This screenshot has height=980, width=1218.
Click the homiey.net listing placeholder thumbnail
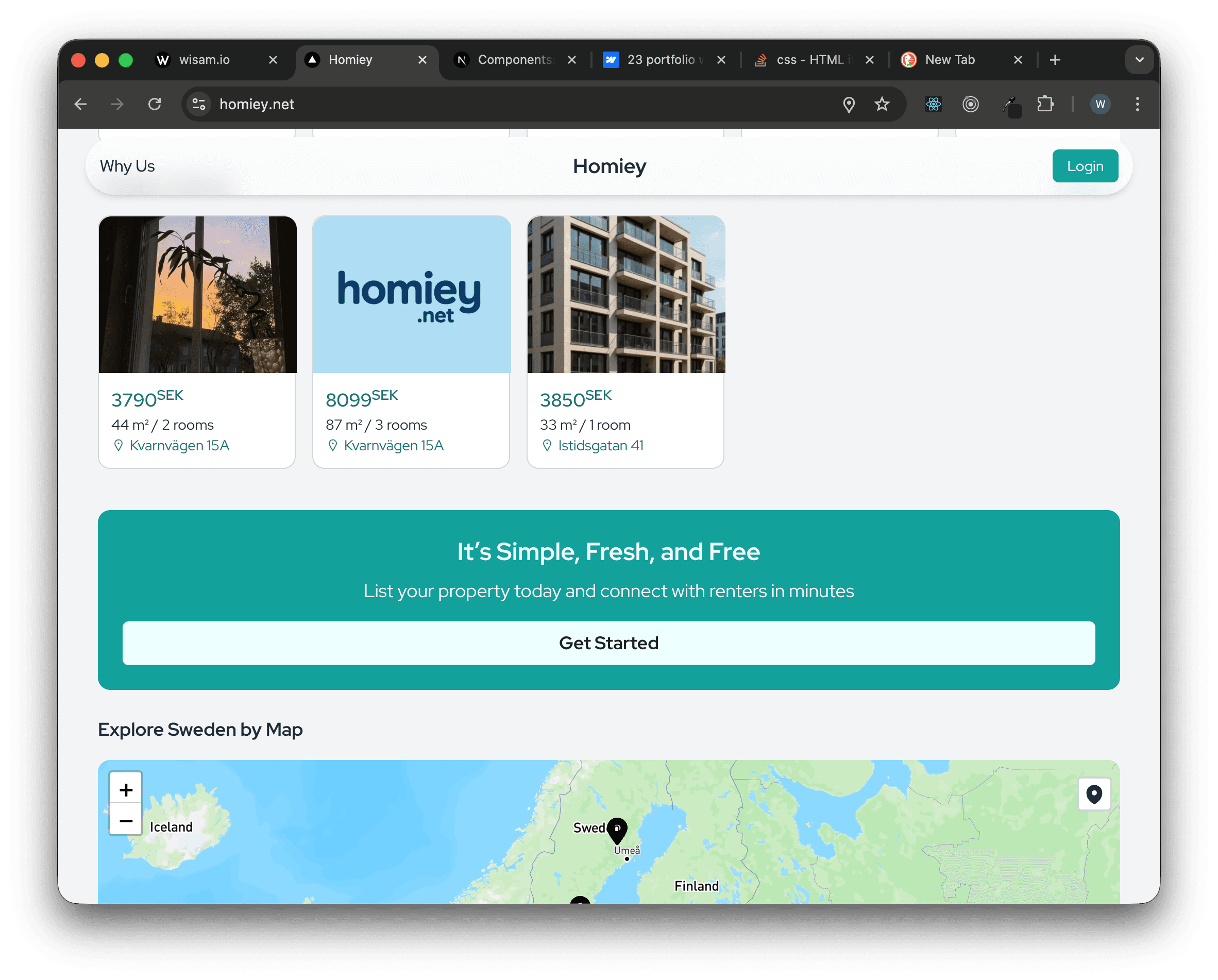tap(411, 294)
